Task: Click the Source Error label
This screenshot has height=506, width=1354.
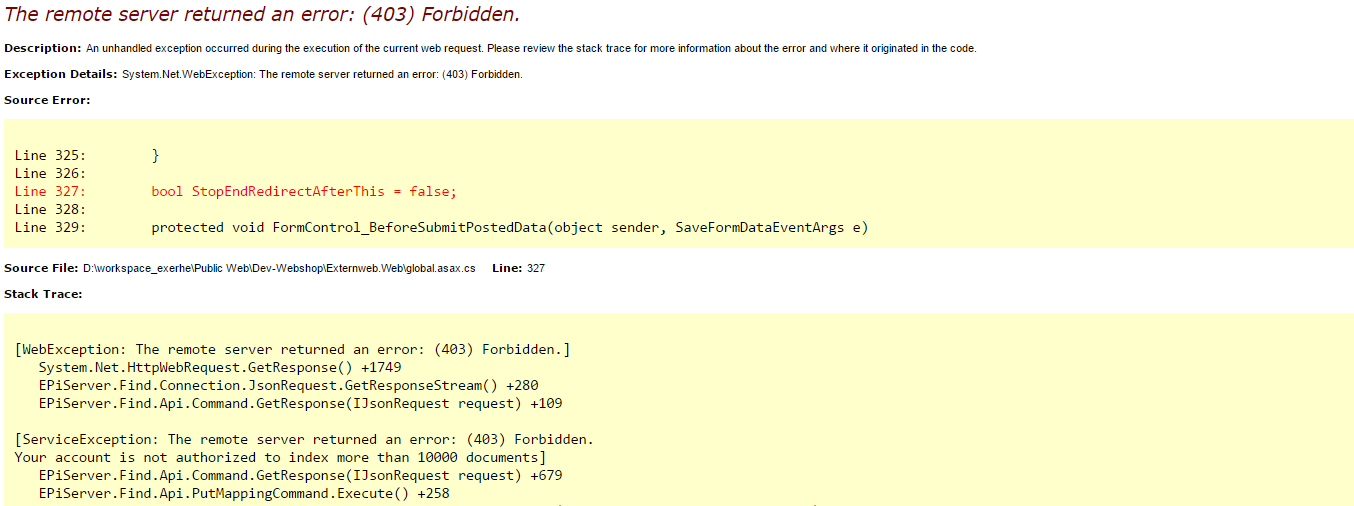Action: (x=47, y=100)
